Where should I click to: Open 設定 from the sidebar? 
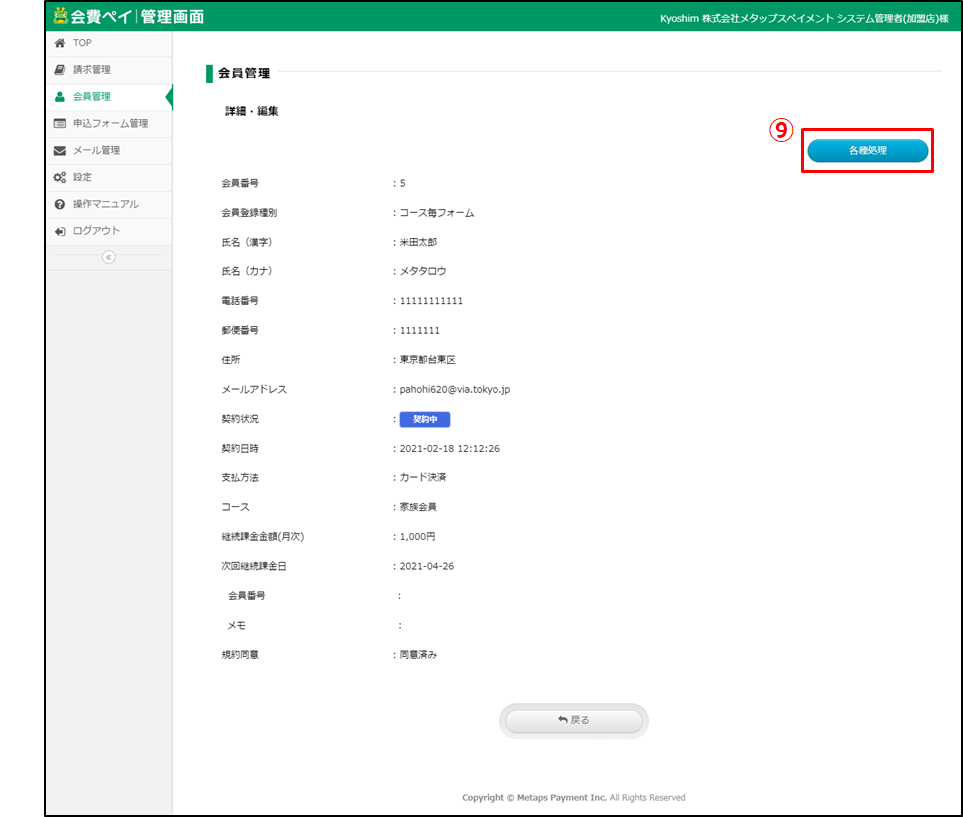(x=82, y=177)
